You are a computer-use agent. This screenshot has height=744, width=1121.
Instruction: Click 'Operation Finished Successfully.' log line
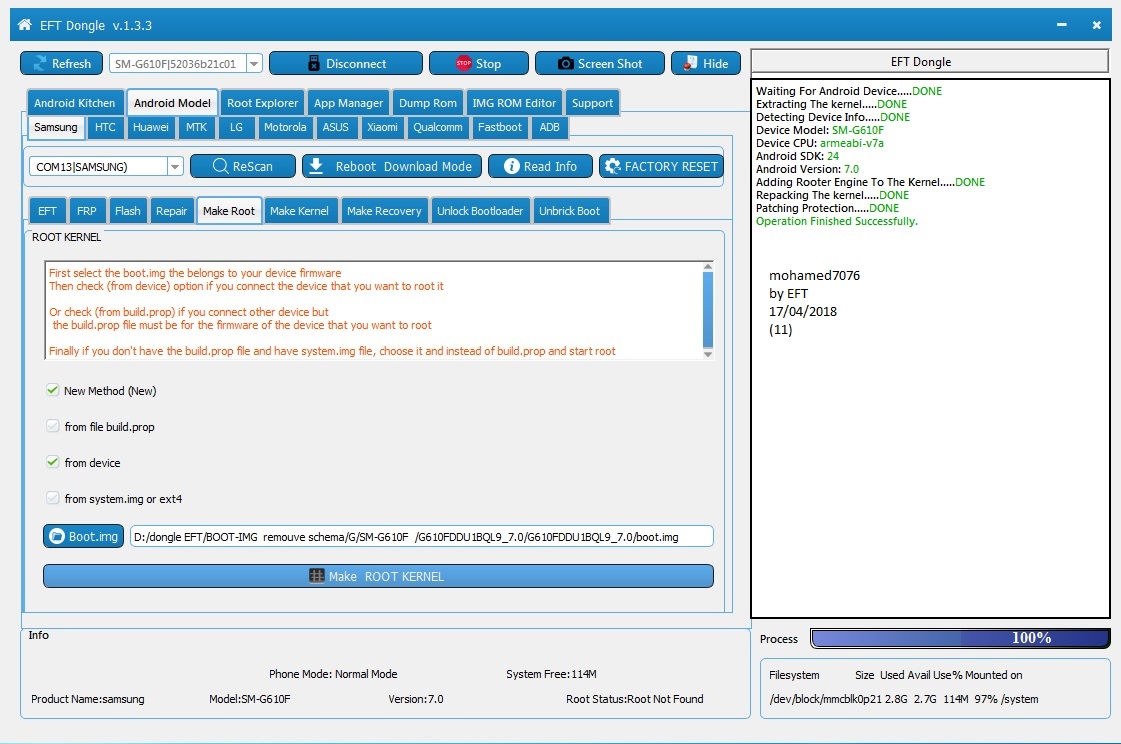tap(836, 222)
